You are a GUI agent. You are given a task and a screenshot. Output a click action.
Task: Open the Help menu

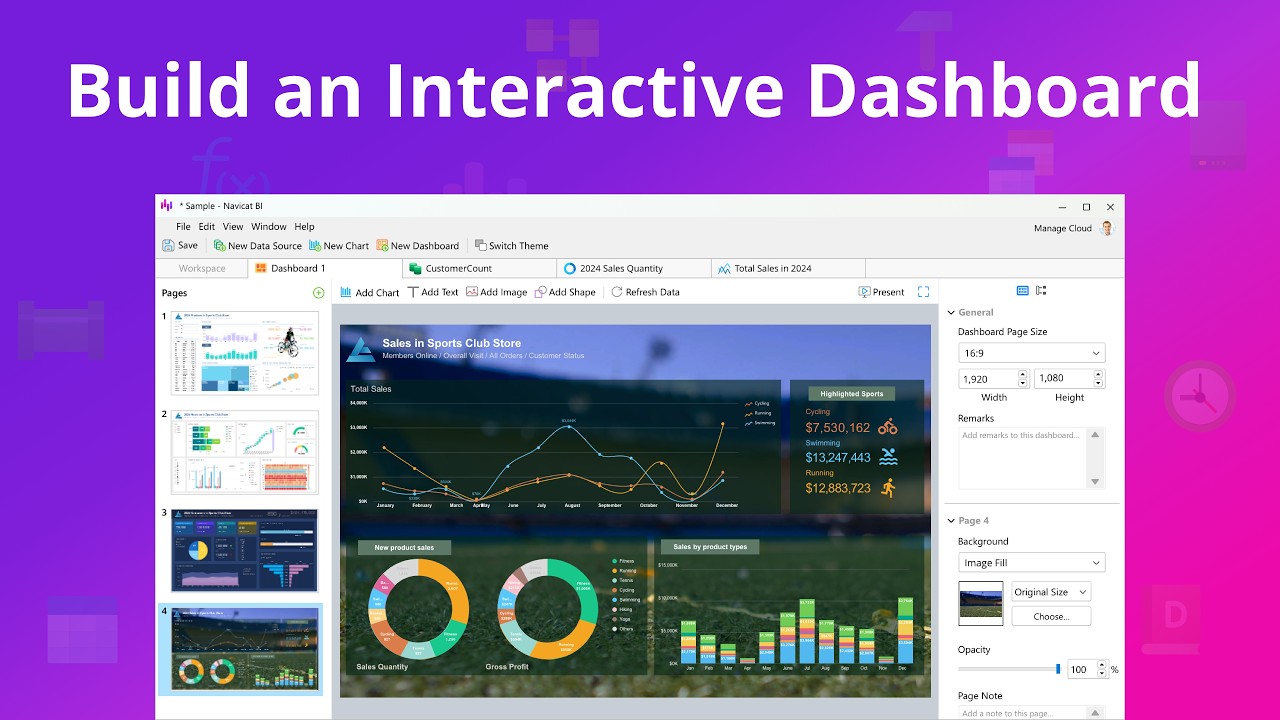(305, 227)
